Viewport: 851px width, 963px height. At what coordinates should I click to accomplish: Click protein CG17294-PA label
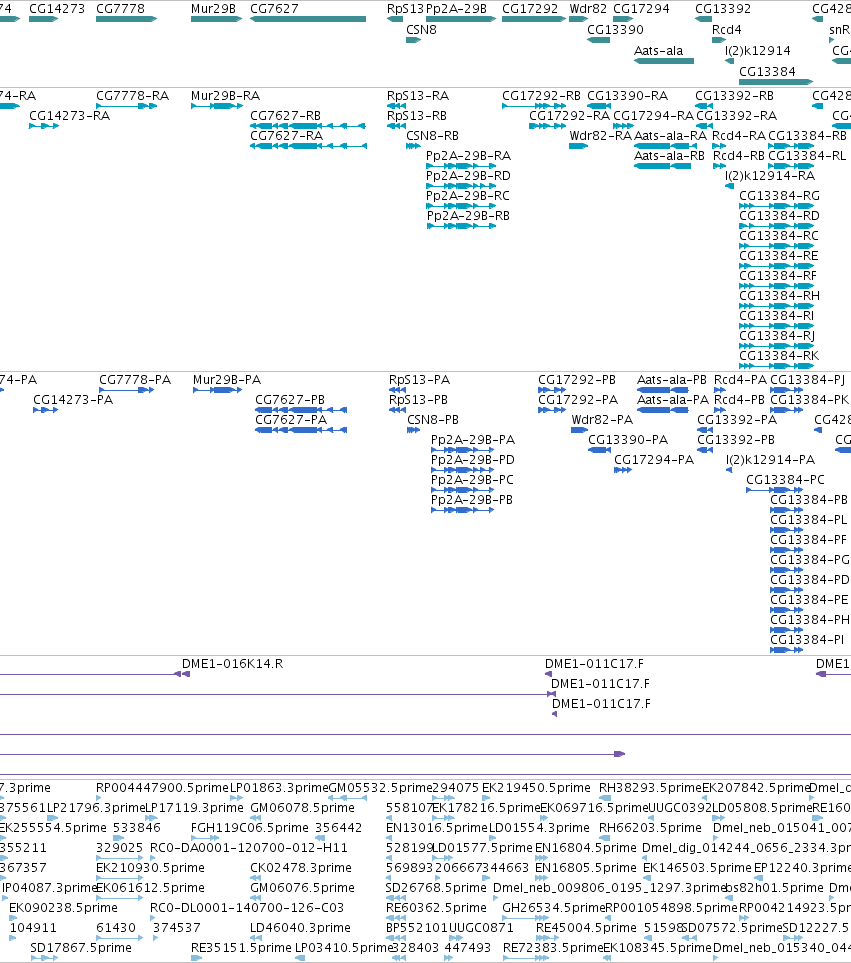coord(654,459)
